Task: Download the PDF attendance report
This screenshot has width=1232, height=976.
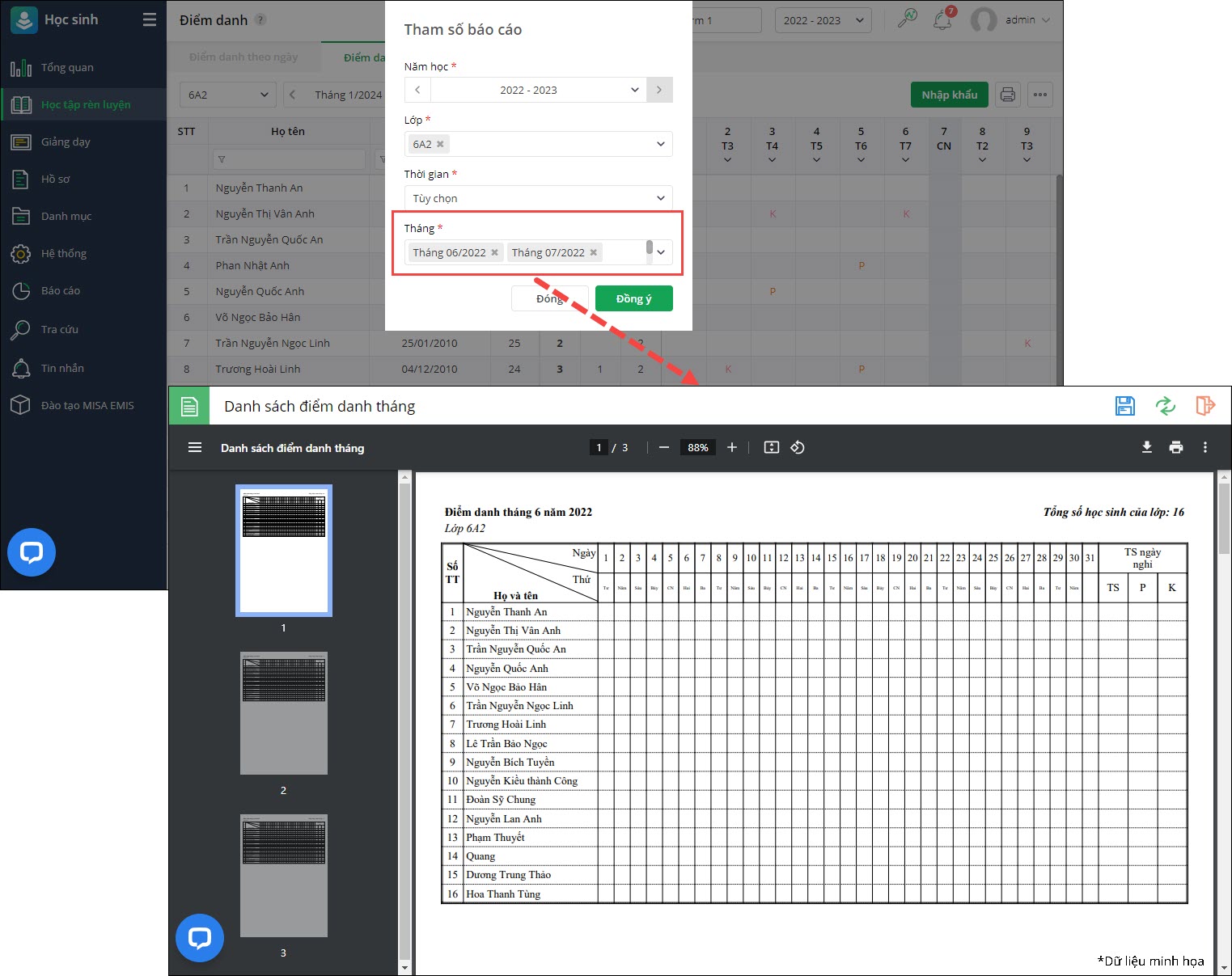Action: point(1146,447)
